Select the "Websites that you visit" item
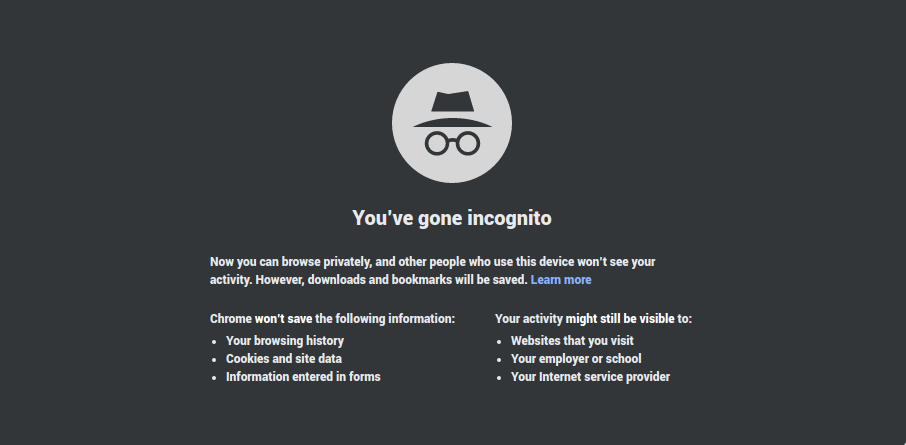906x445 pixels. 572,341
